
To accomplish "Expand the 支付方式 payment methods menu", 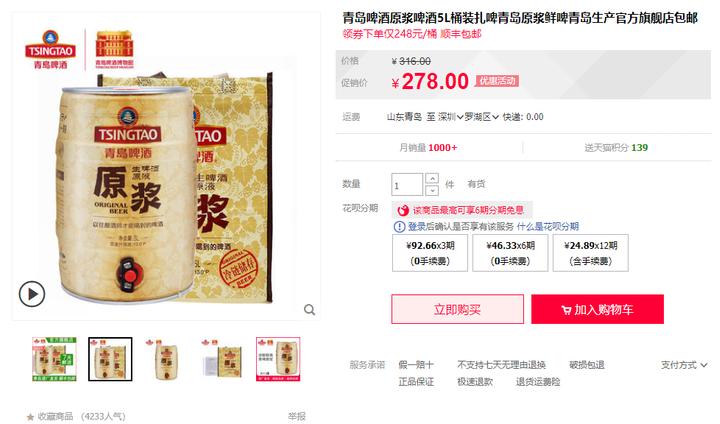I will (x=684, y=365).
